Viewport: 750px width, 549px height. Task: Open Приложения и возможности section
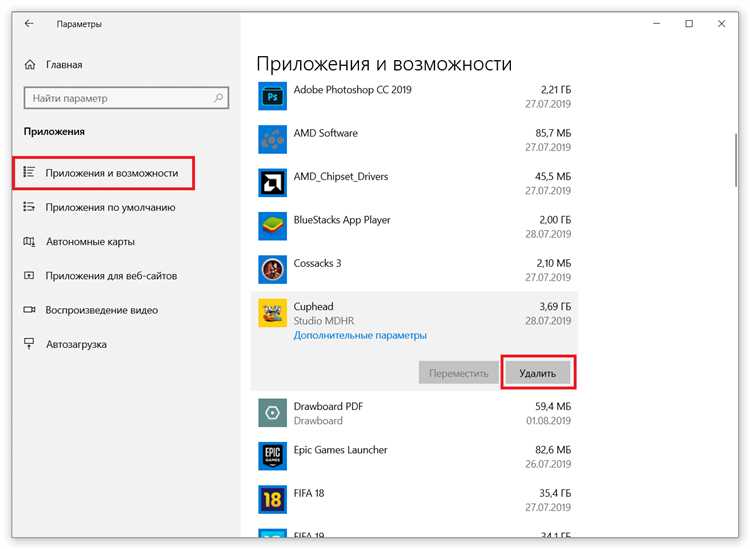(103, 173)
